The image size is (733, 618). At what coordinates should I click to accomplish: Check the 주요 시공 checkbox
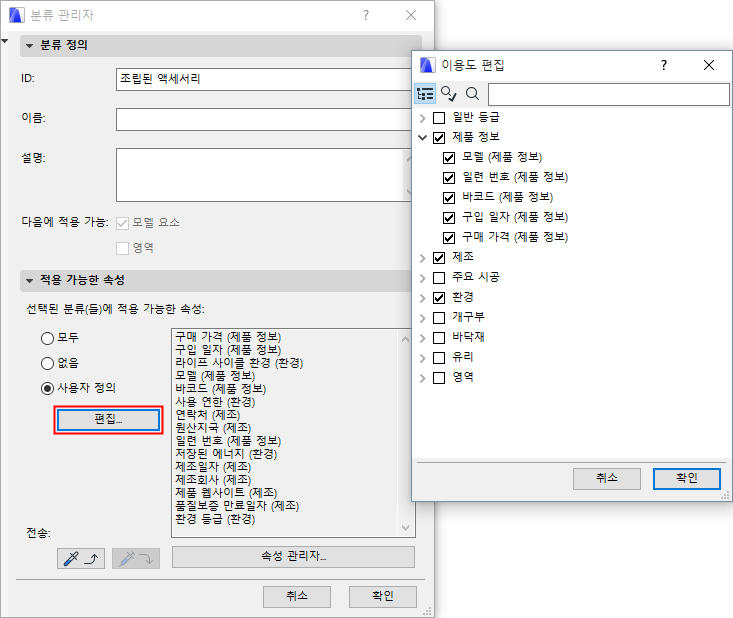point(439,278)
